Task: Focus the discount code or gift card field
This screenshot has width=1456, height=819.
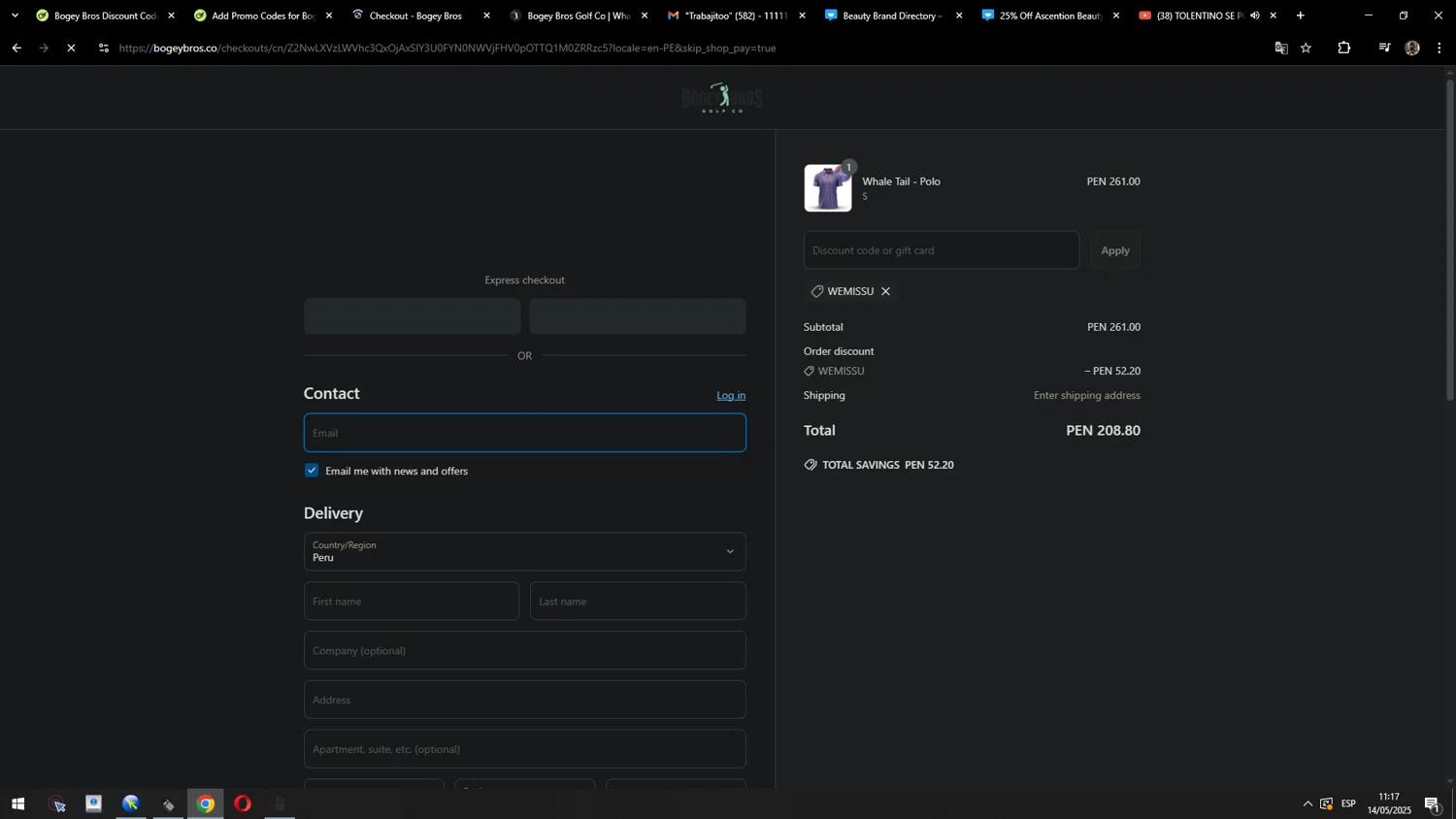Action: coord(942,250)
